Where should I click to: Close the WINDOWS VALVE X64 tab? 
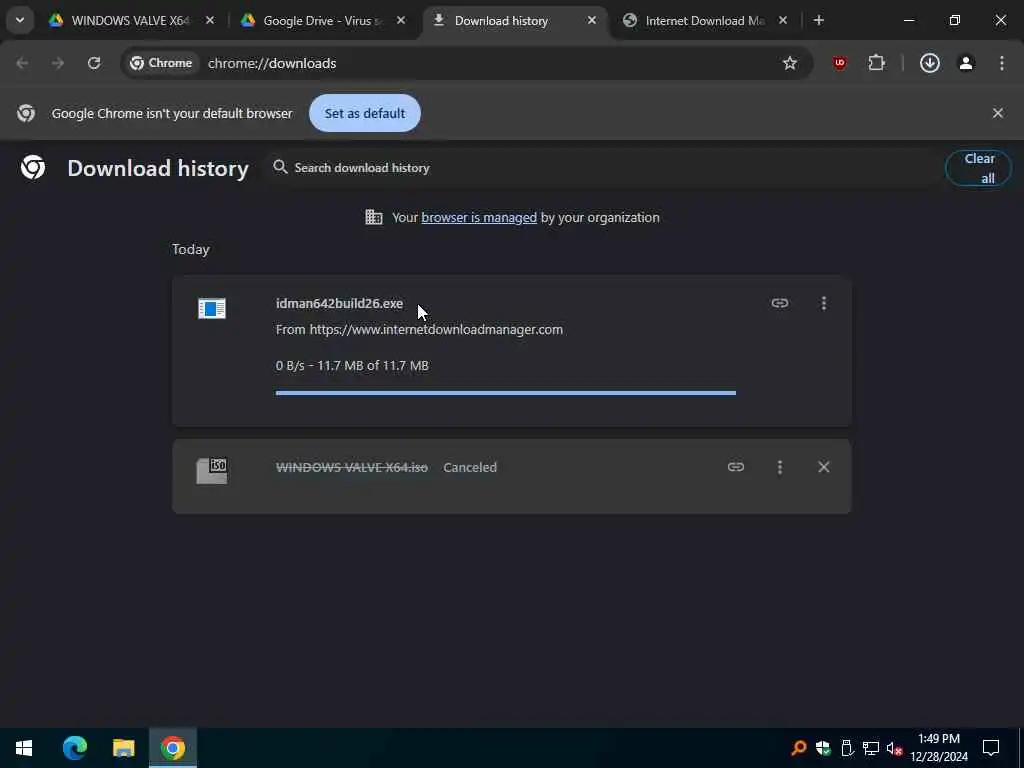[210, 21]
